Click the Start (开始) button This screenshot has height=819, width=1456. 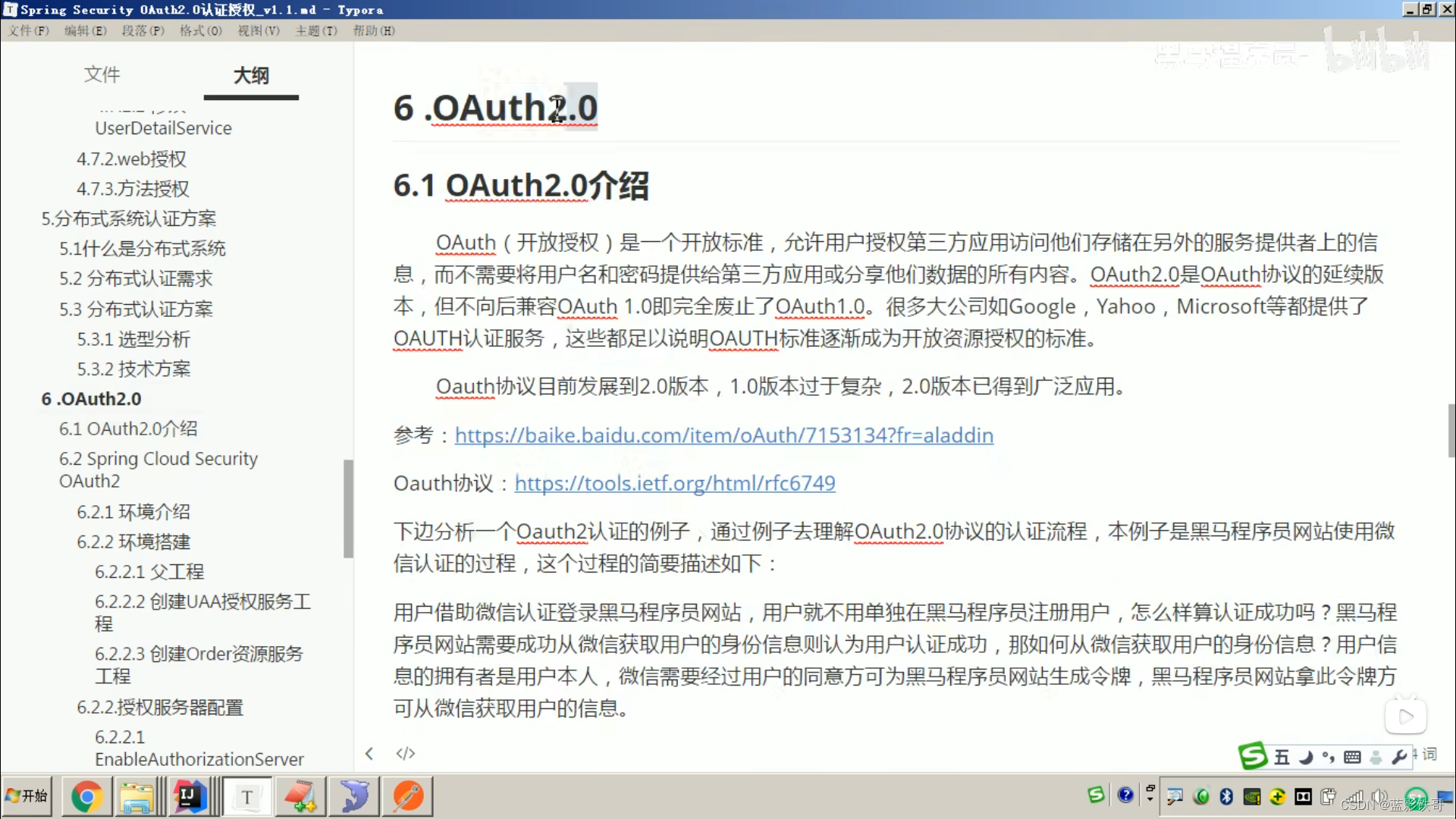tap(27, 796)
